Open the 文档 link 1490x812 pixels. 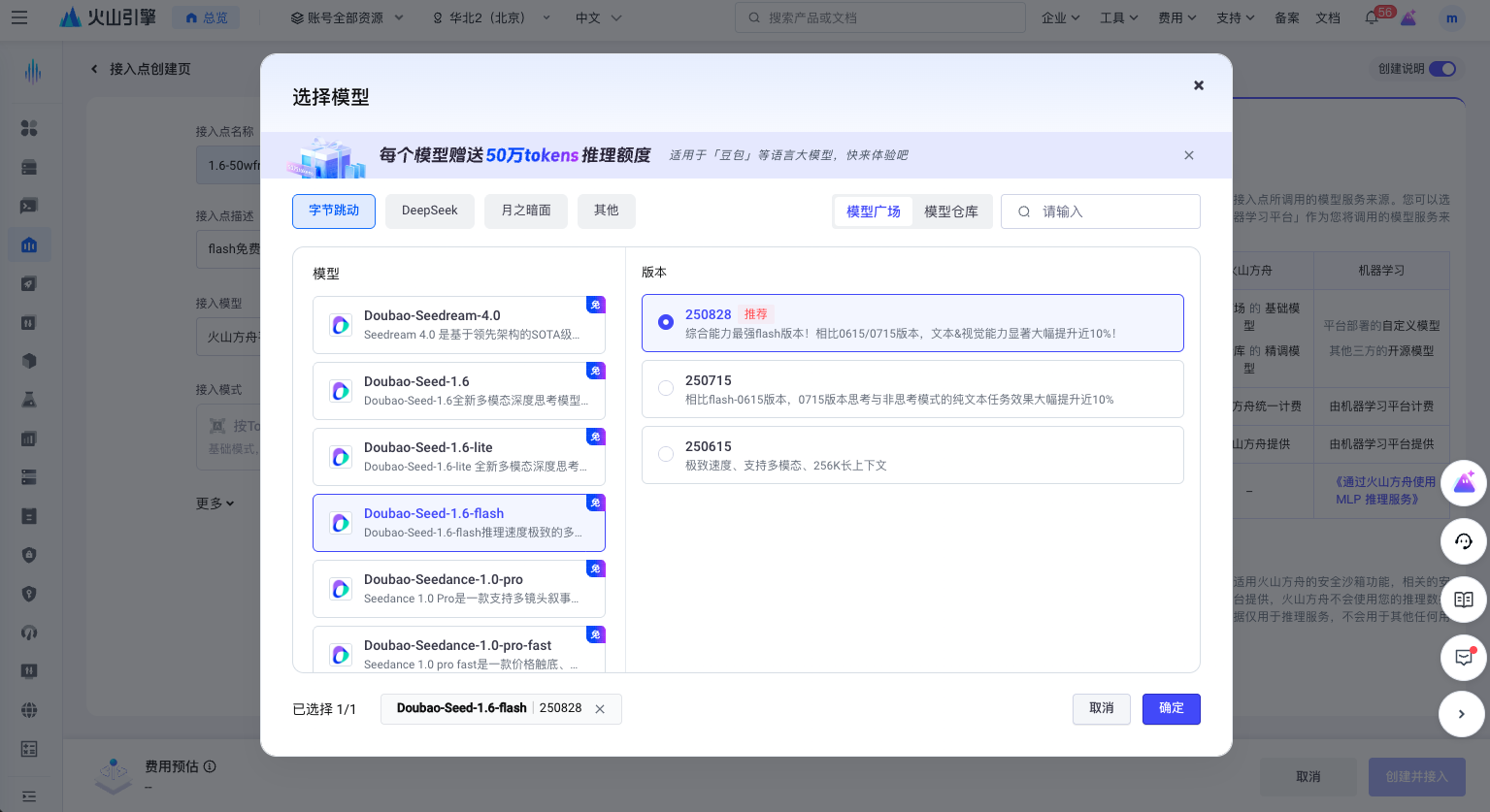tap(1328, 17)
